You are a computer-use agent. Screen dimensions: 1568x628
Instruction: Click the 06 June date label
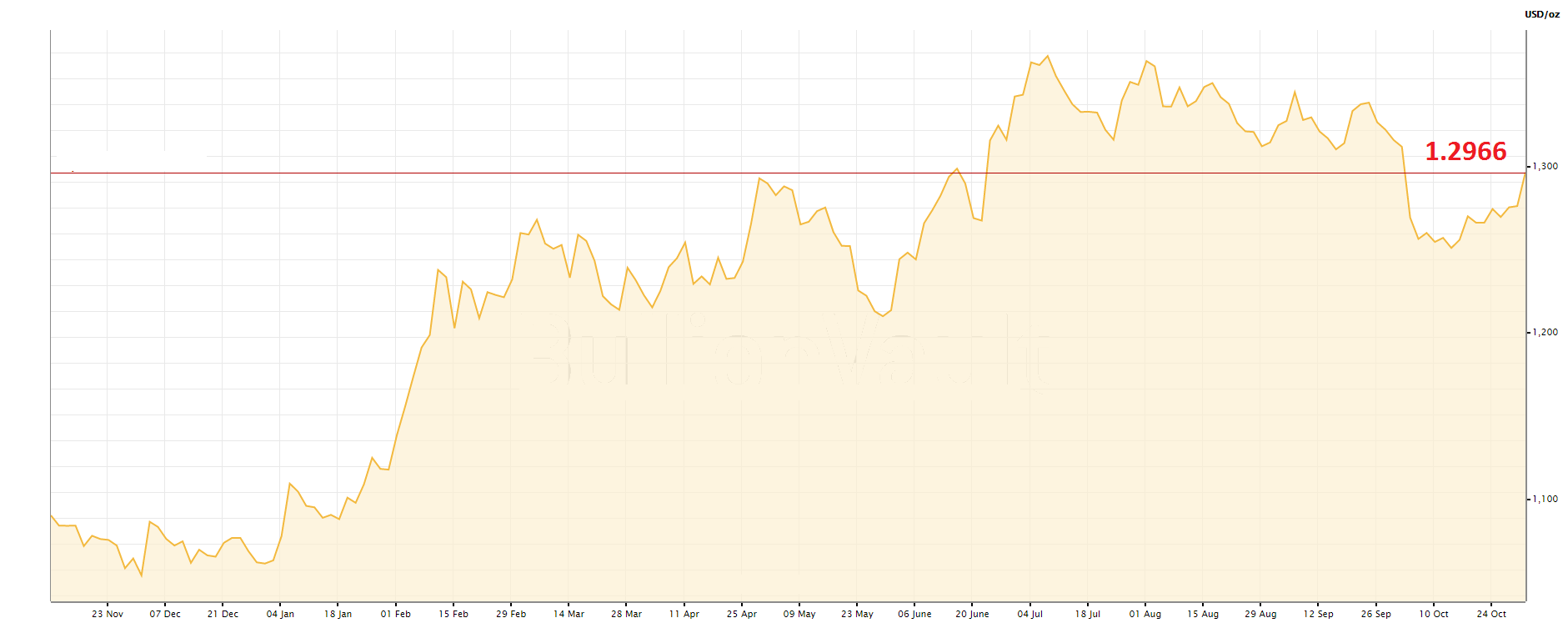click(914, 614)
